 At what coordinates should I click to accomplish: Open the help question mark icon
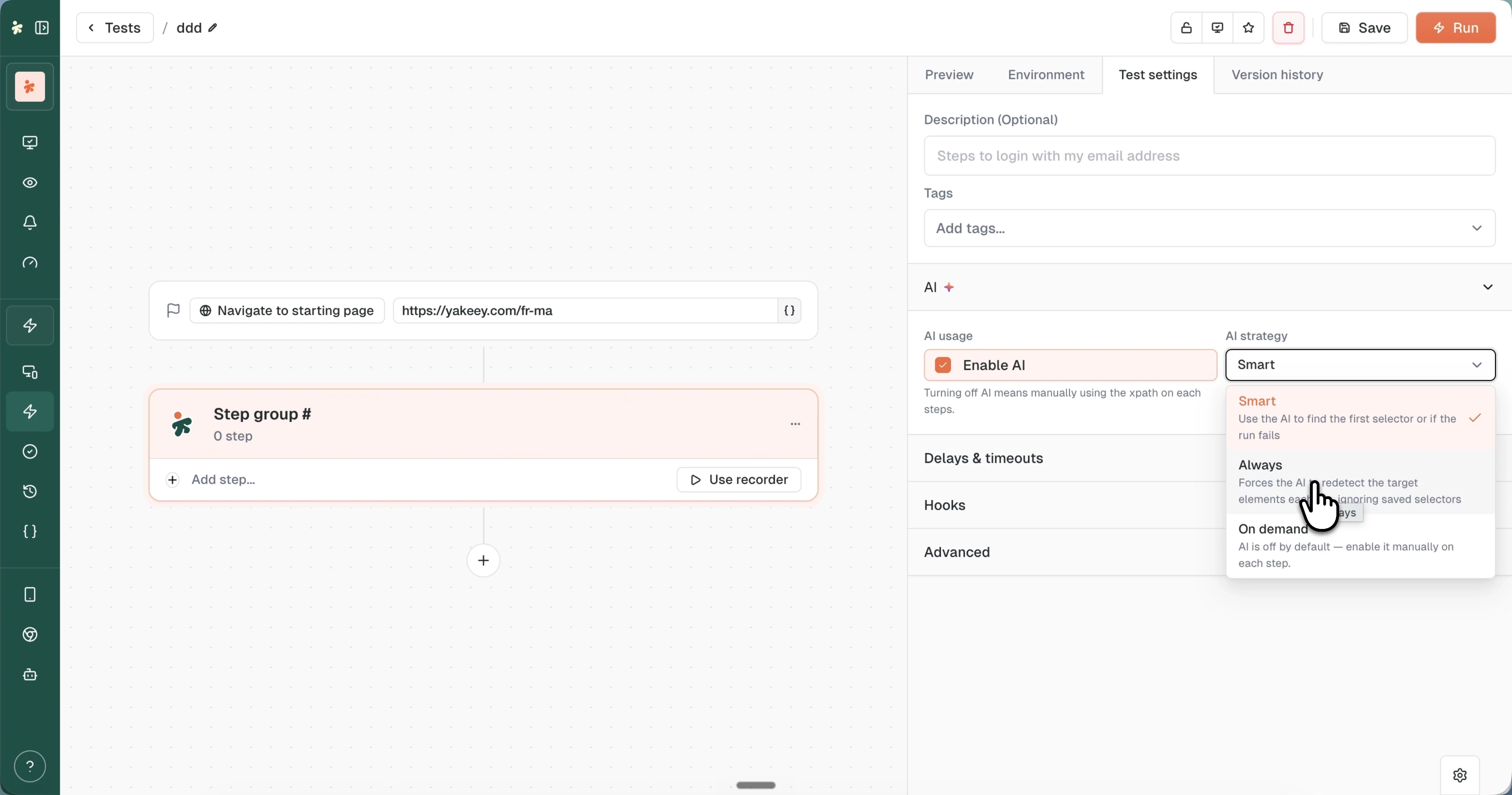click(x=30, y=765)
